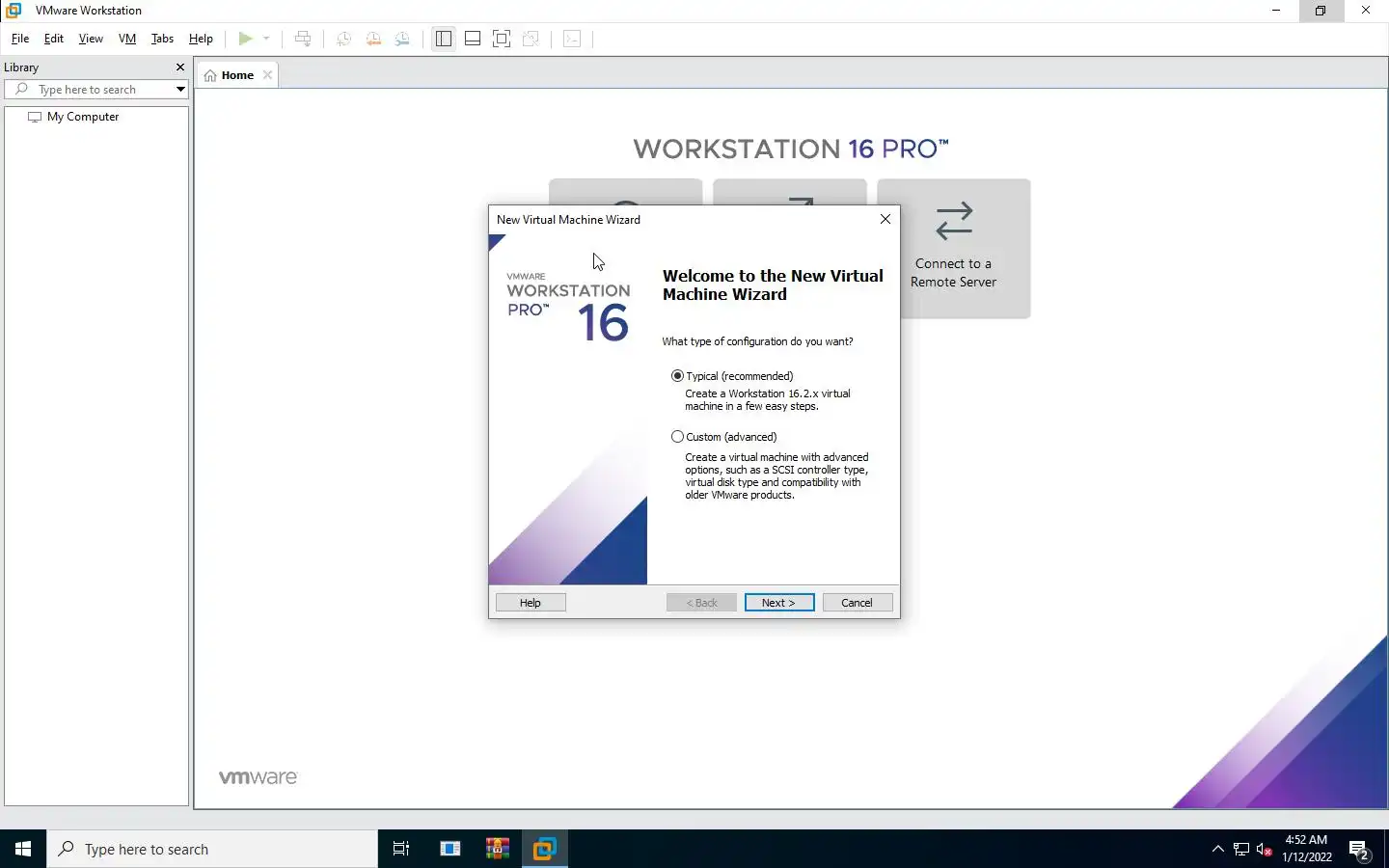Click the network tray icon

(1241, 850)
